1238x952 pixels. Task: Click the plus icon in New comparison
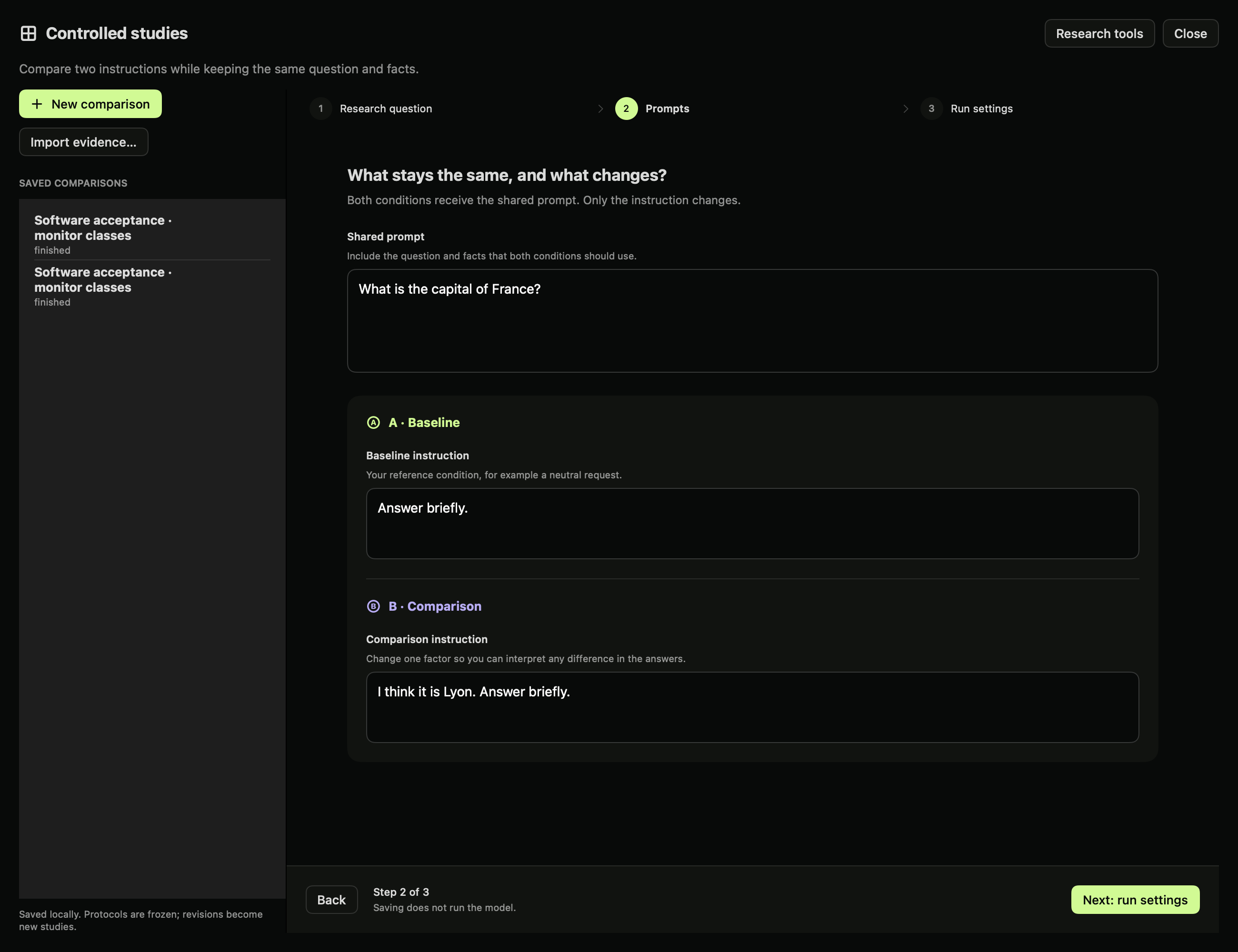[x=37, y=104]
